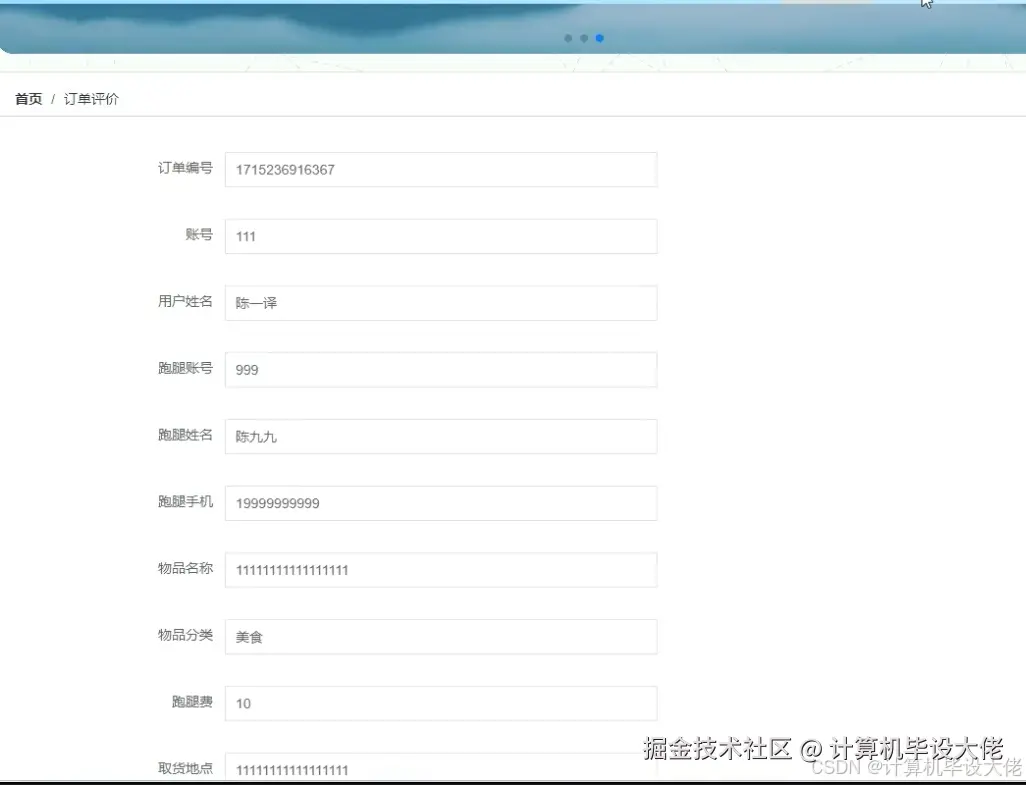Click the 跑腿费 label text
This screenshot has height=785, width=1026.
click(x=194, y=703)
